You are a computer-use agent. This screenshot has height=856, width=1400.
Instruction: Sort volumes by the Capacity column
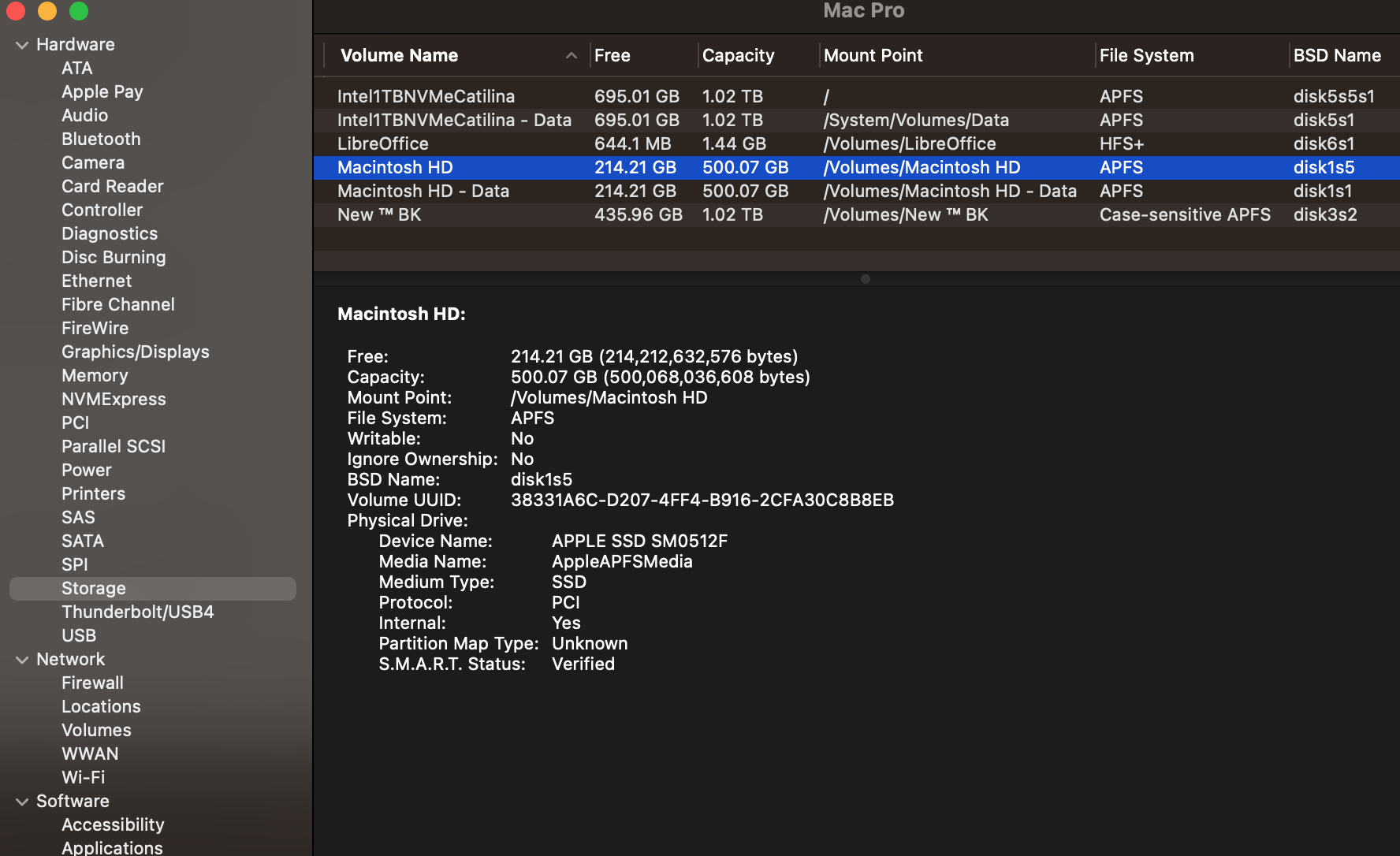click(x=738, y=55)
